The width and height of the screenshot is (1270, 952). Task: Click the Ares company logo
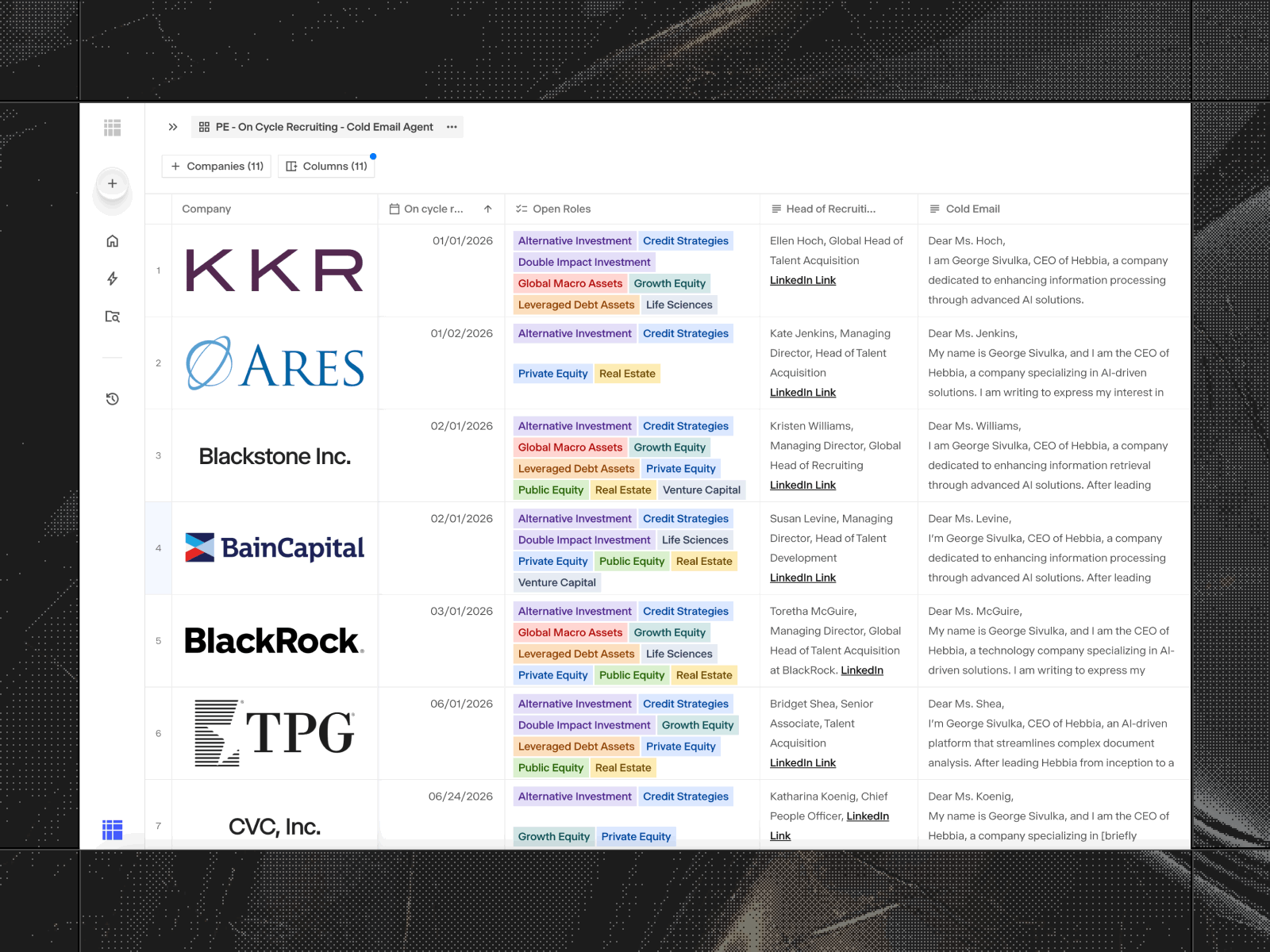click(275, 363)
